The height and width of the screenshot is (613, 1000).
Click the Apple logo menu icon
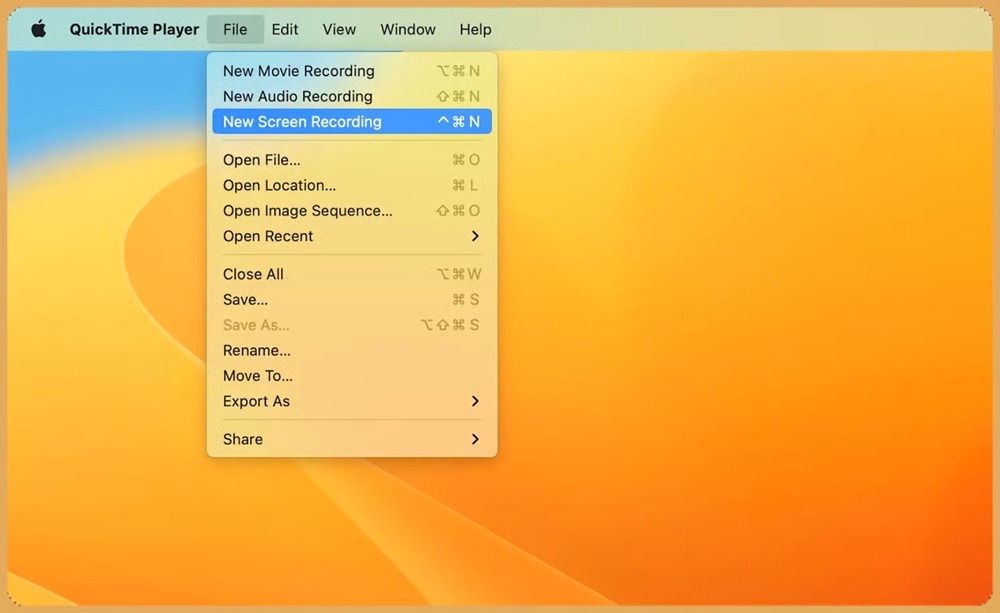pyautogui.click(x=39, y=29)
